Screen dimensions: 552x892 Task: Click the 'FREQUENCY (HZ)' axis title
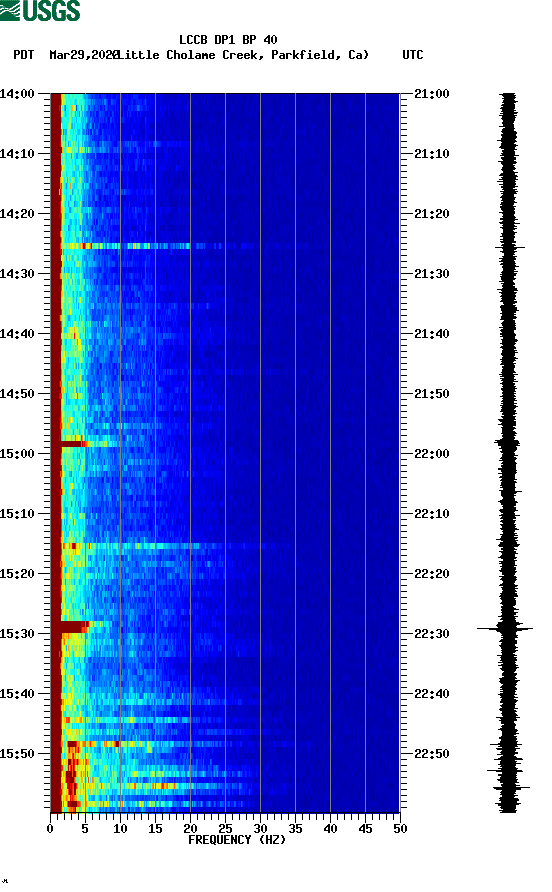(x=237, y=840)
